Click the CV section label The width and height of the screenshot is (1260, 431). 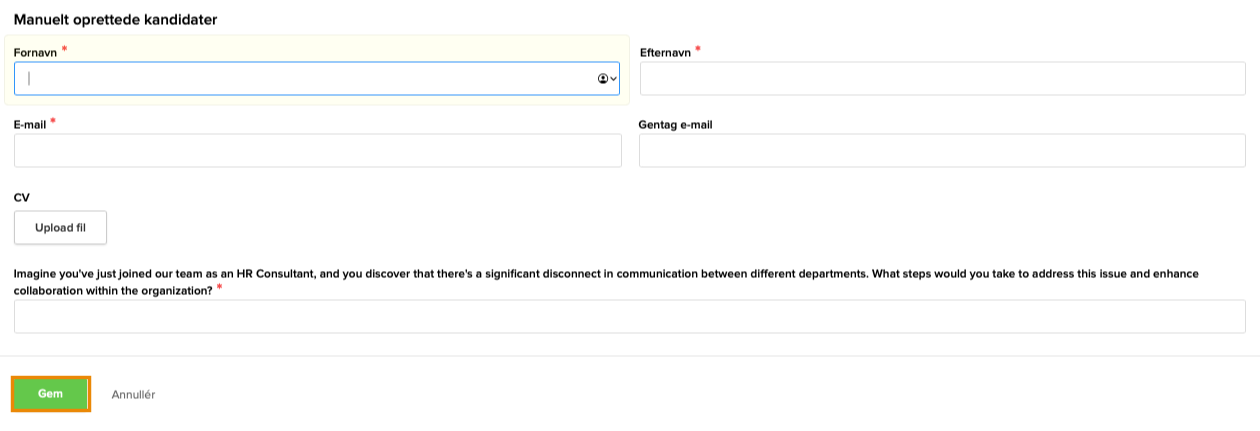click(22, 198)
